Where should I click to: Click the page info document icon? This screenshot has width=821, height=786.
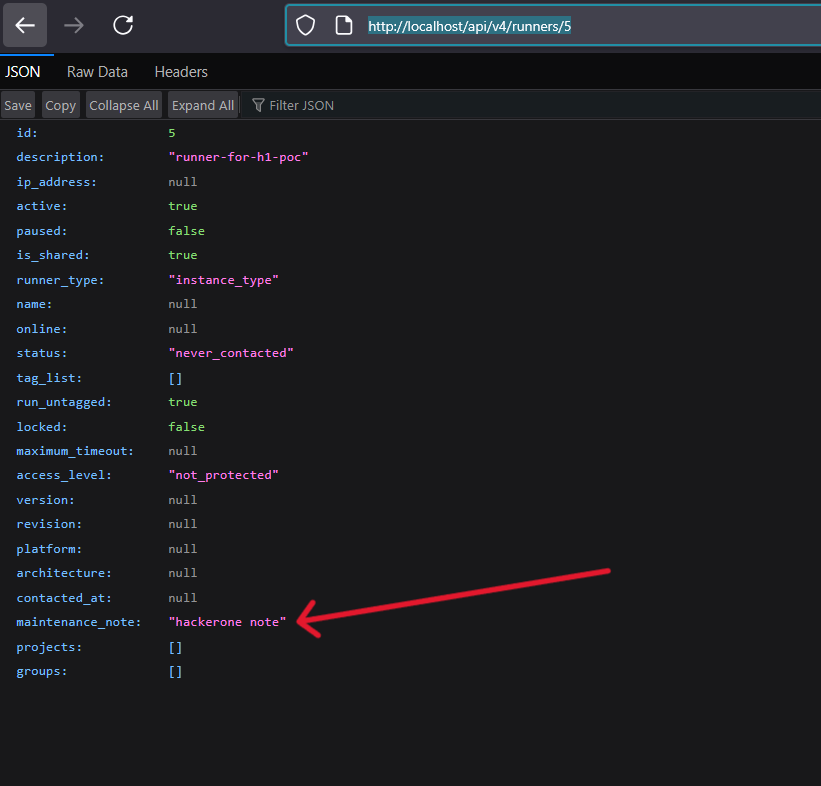[x=343, y=26]
